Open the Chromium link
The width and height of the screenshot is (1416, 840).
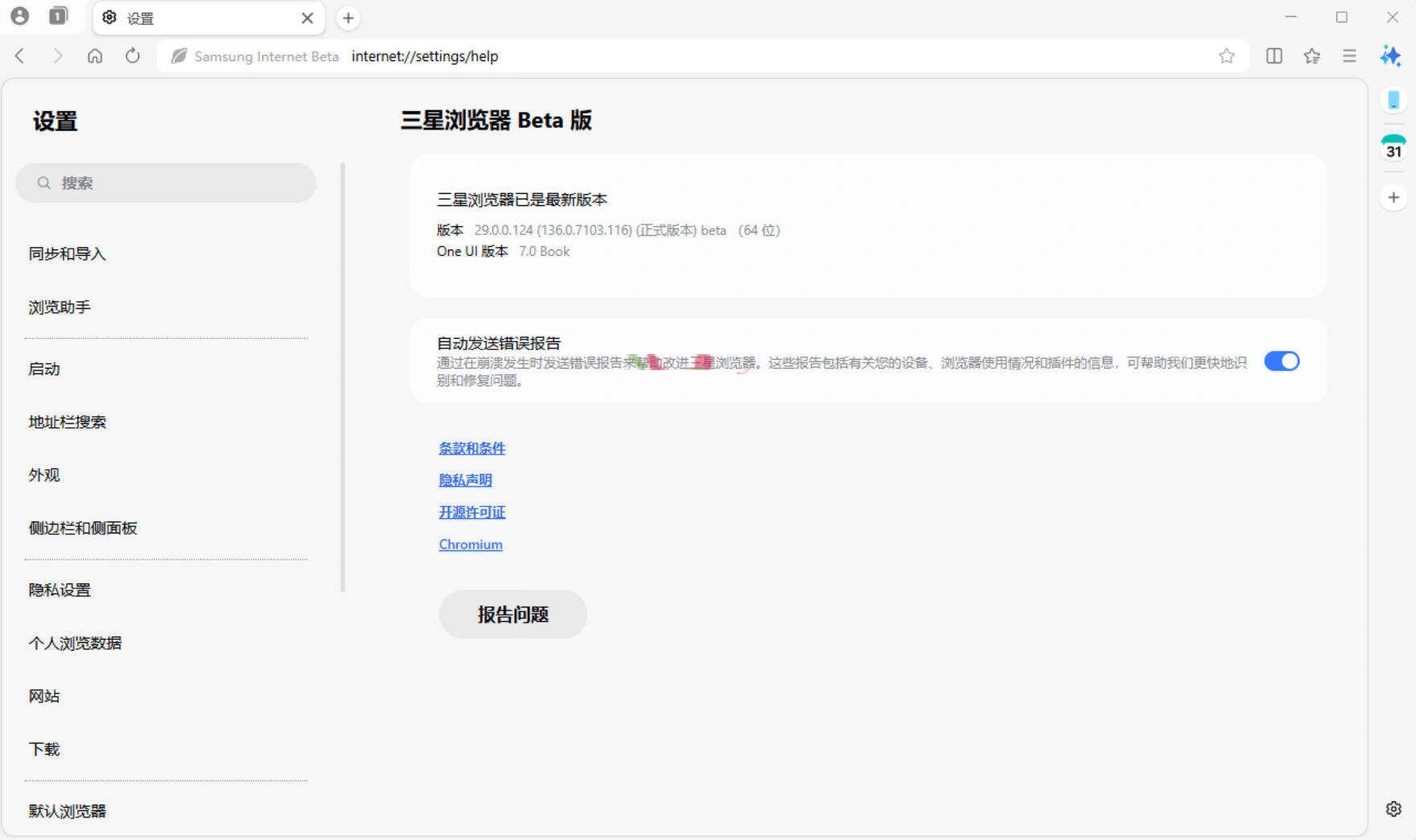[x=470, y=545]
